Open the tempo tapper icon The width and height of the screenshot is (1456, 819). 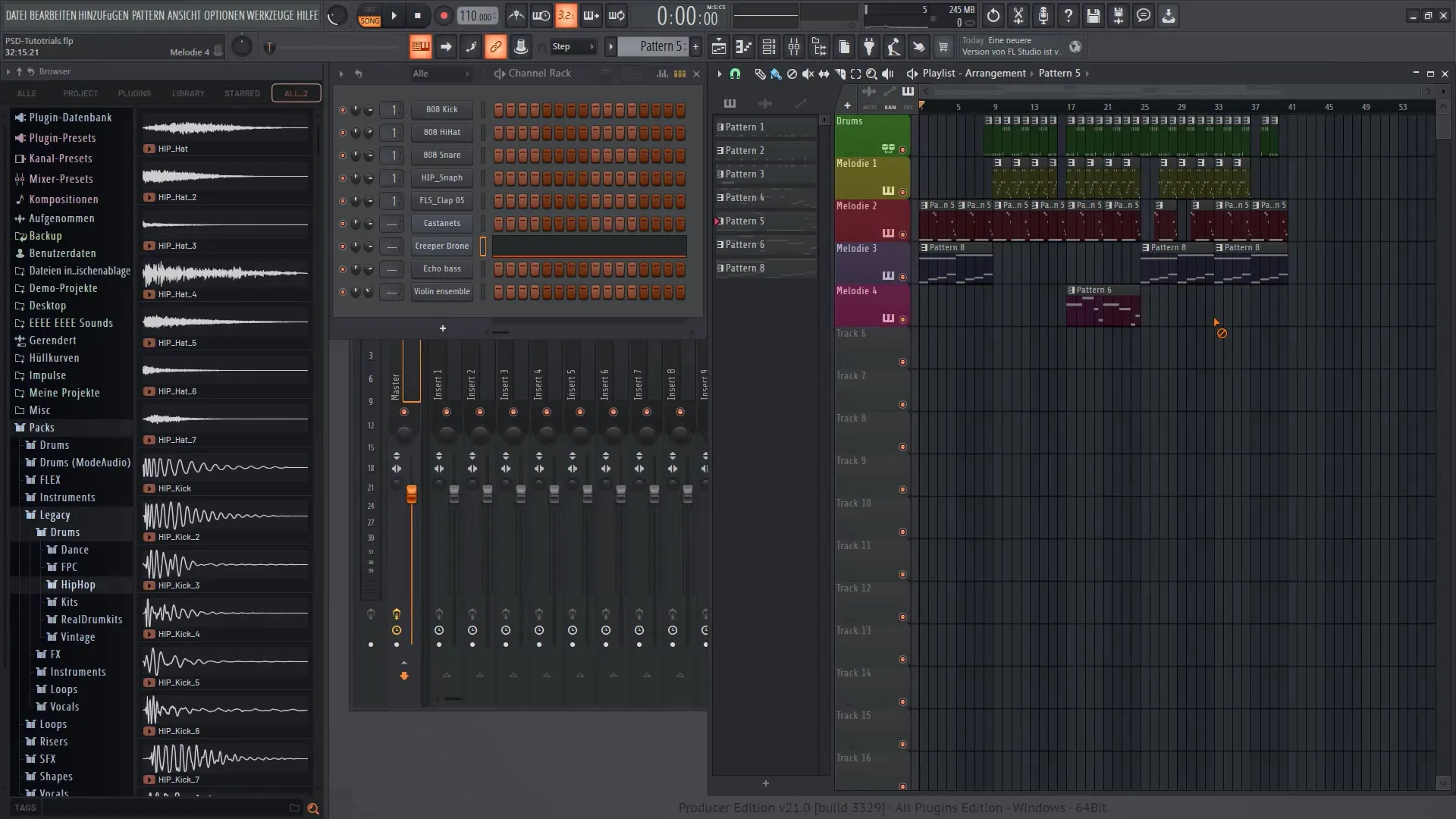[x=894, y=47]
